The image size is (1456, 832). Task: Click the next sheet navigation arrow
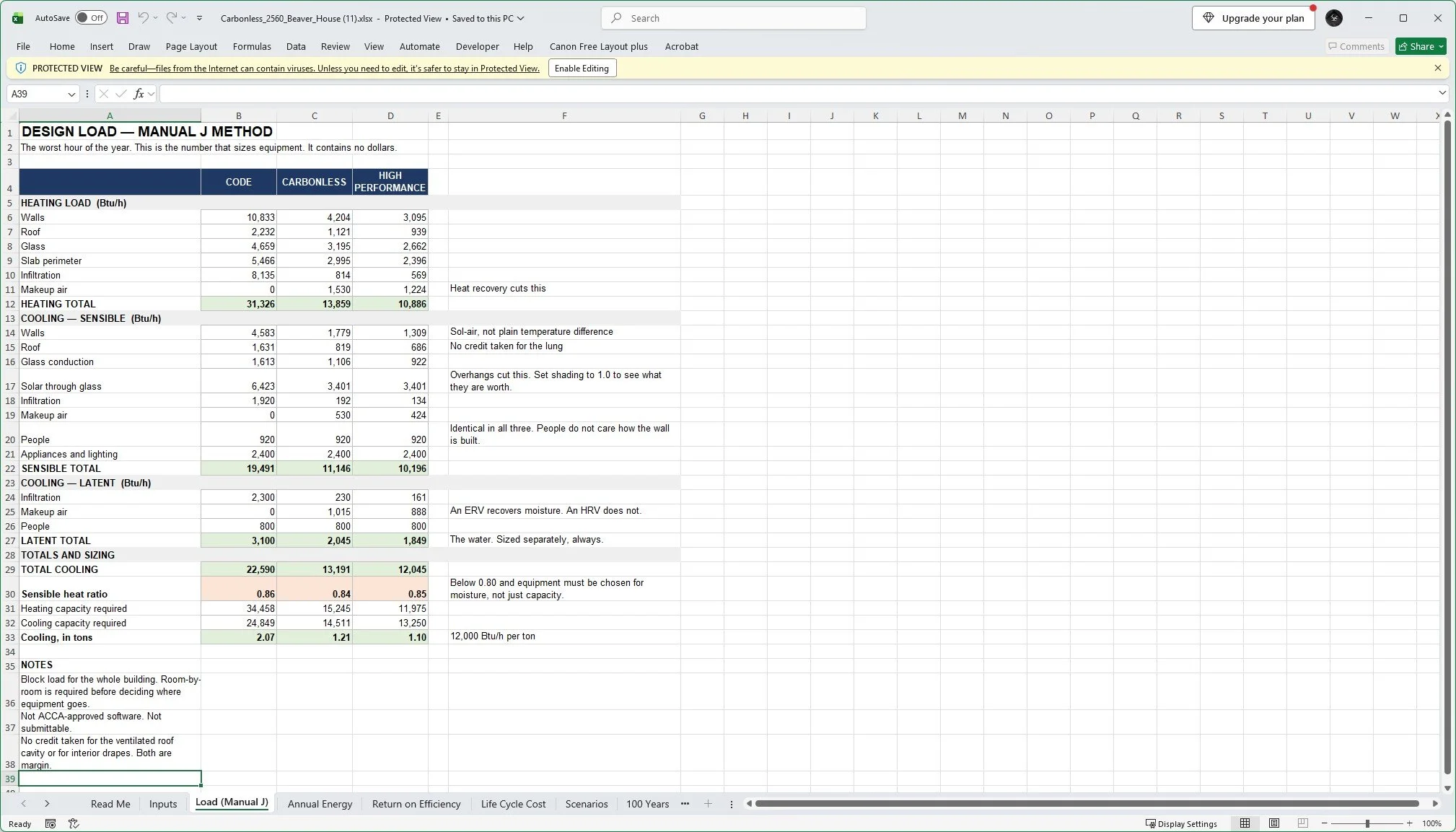pyautogui.click(x=47, y=804)
